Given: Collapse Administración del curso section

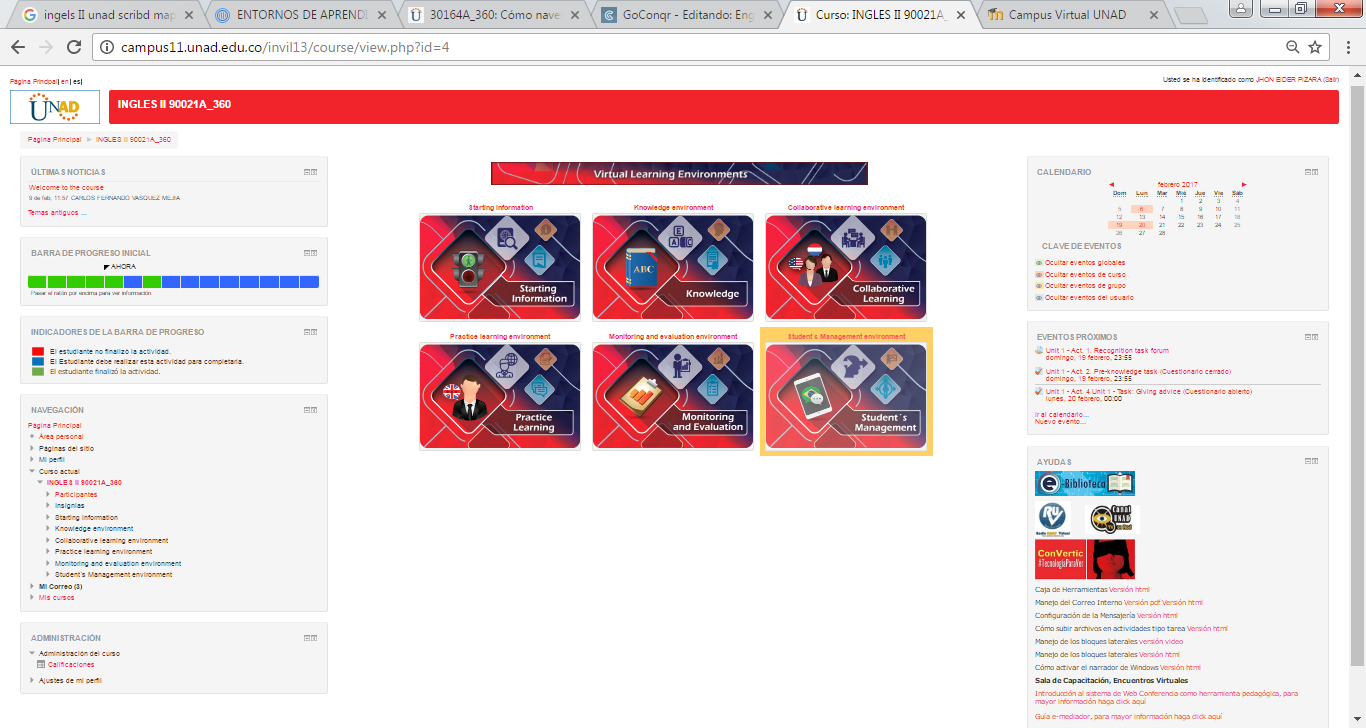Looking at the screenshot, I should [x=32, y=653].
